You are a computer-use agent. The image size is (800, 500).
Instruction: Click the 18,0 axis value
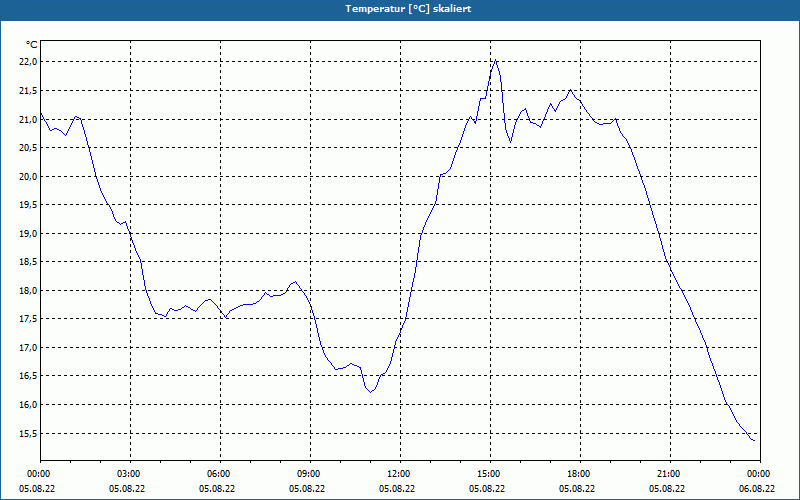coord(29,291)
